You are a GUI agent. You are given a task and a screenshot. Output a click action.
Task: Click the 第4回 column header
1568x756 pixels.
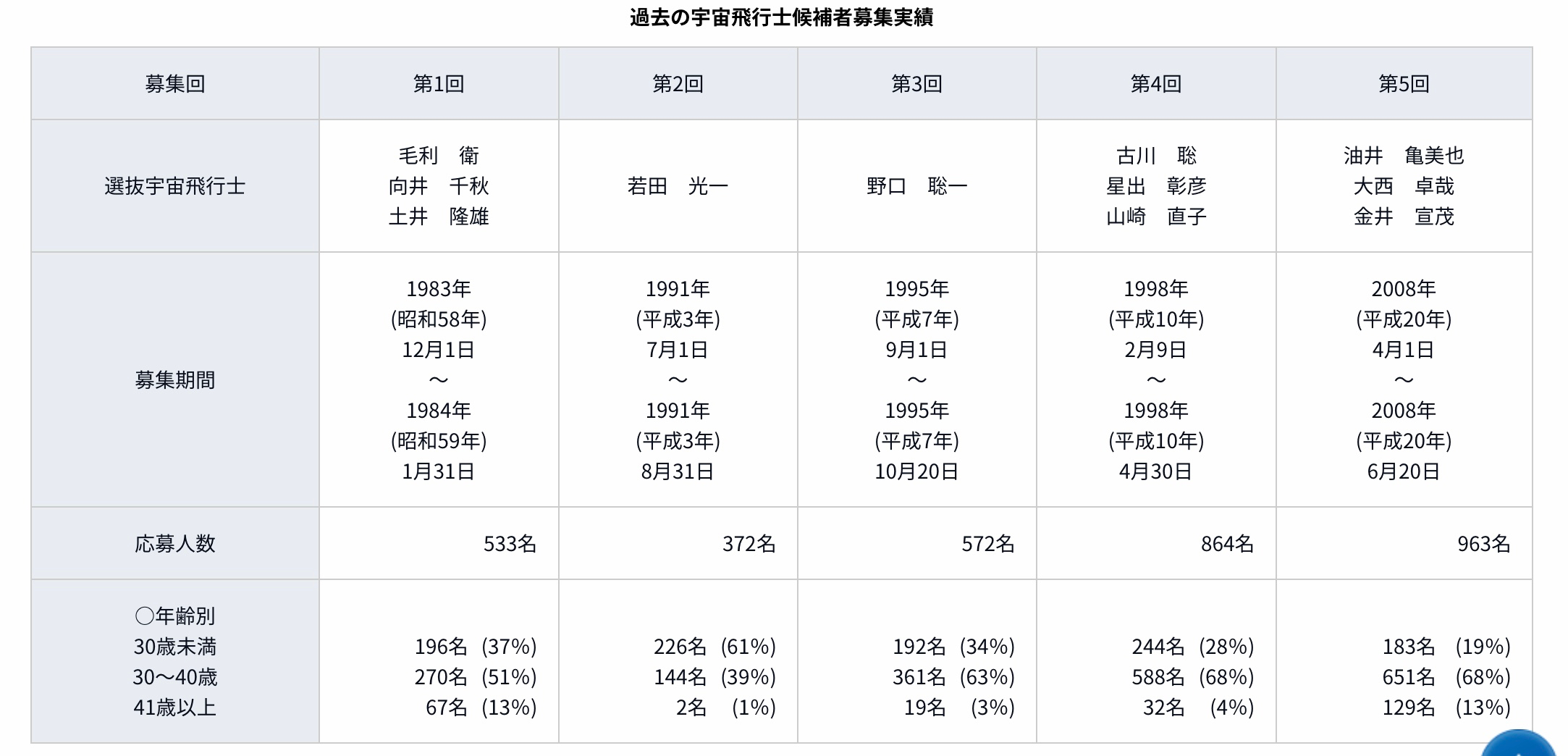pyautogui.click(x=1156, y=84)
